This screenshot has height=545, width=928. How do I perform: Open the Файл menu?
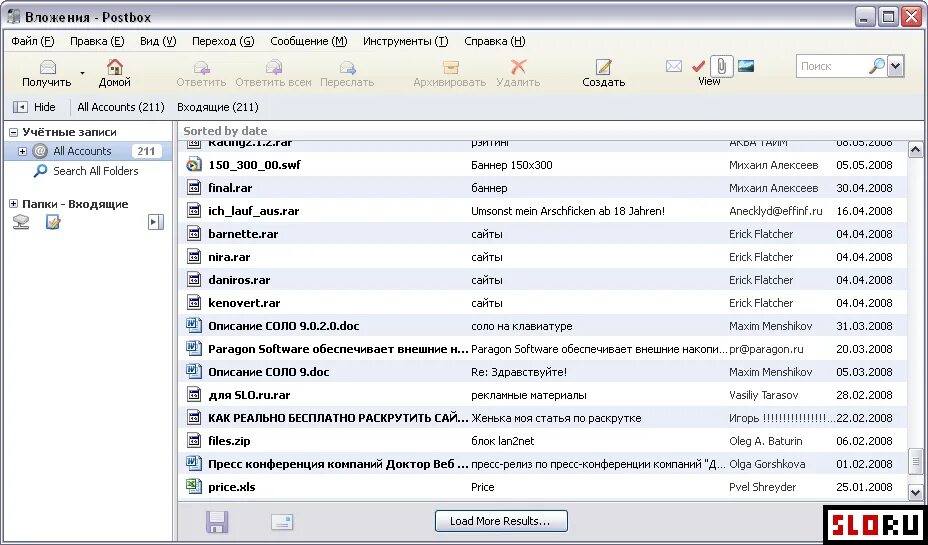33,41
